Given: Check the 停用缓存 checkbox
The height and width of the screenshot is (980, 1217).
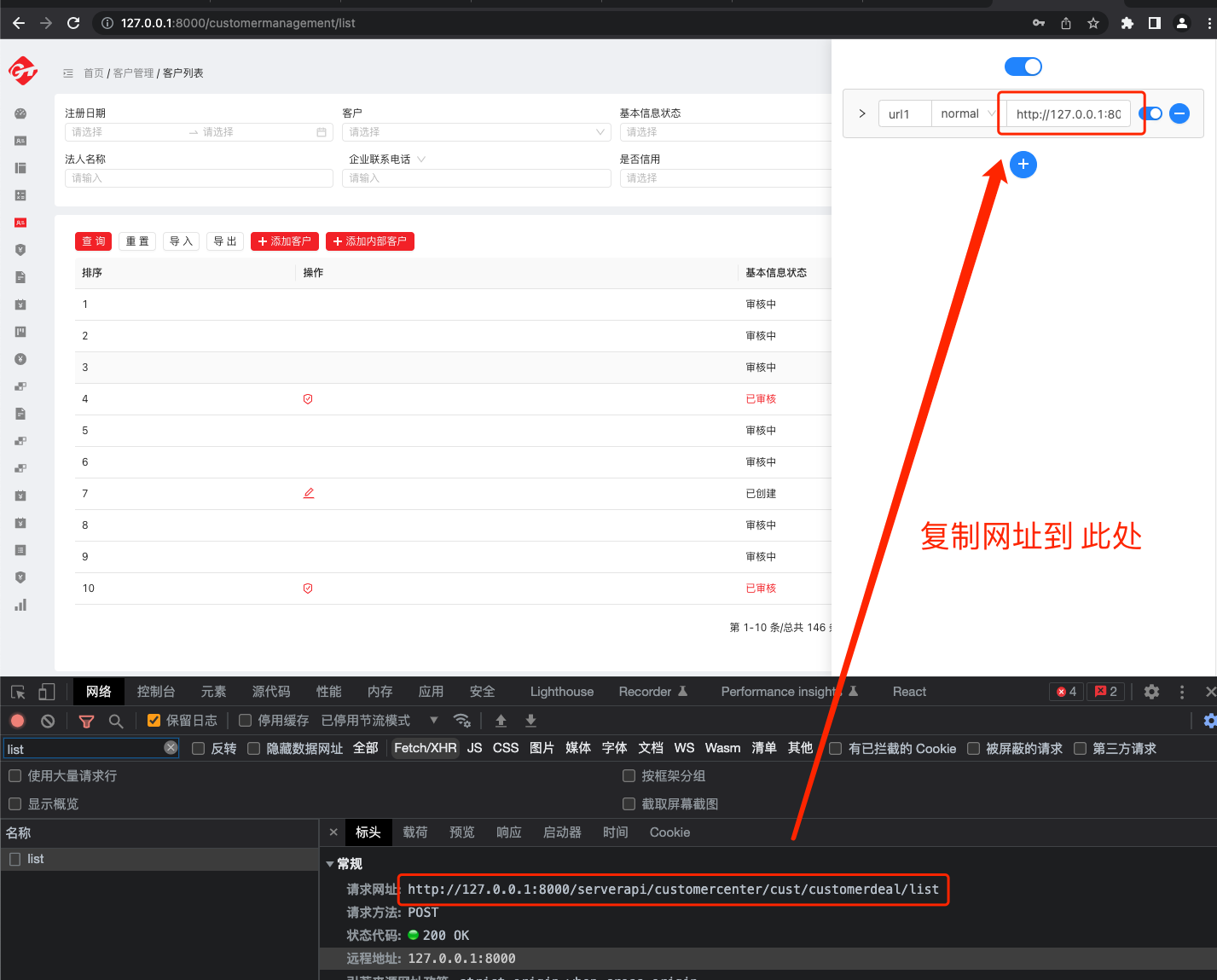Looking at the screenshot, I should point(245,721).
